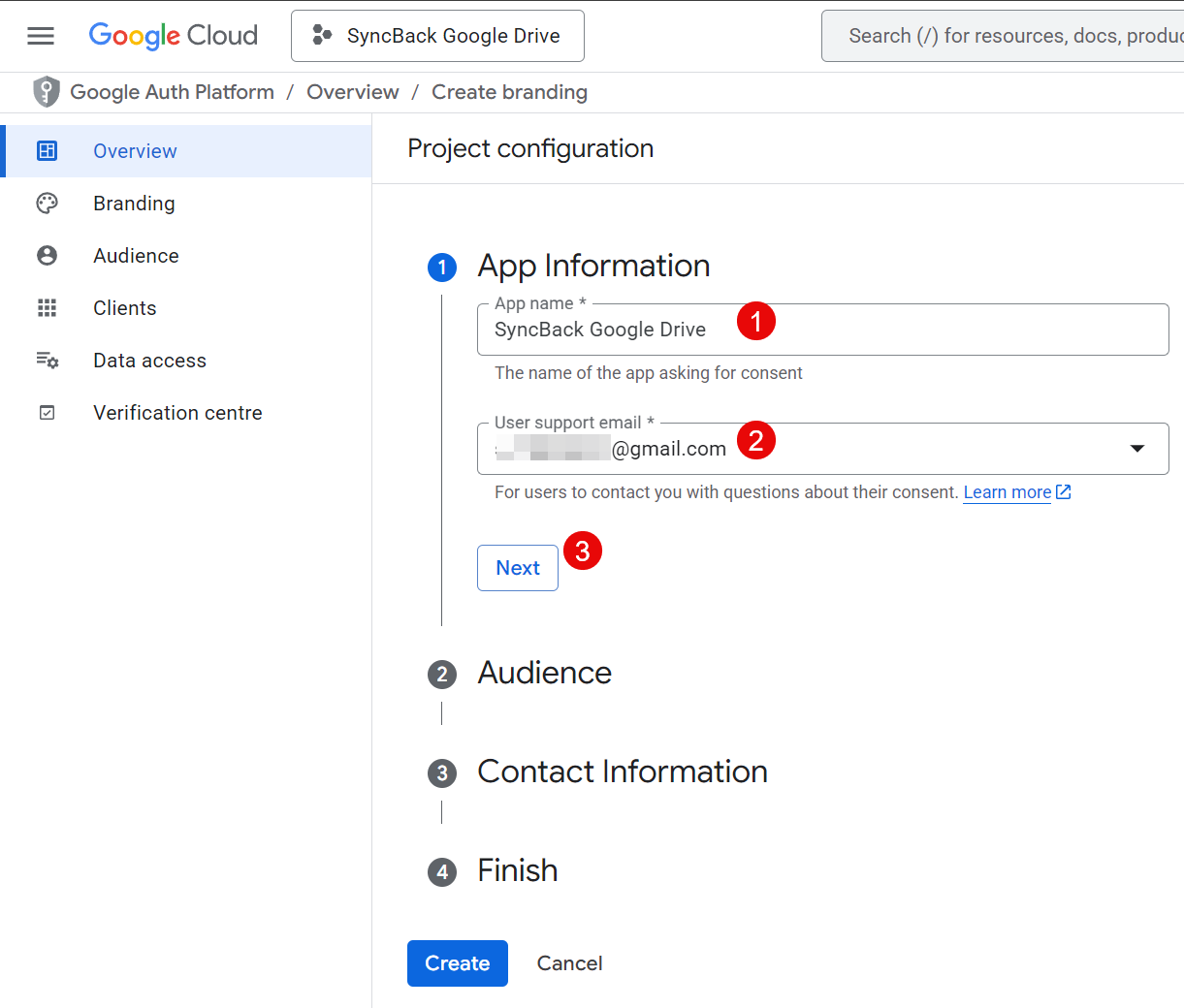This screenshot has width=1184, height=1008.
Task: Expand the Audience step heading
Action: pyautogui.click(x=544, y=674)
